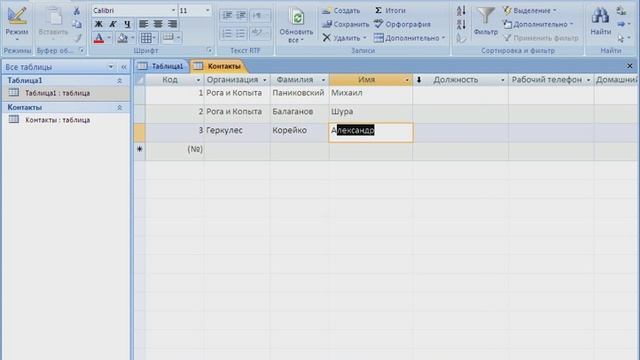
Task: Delete record using Удалить
Action: [344, 38]
